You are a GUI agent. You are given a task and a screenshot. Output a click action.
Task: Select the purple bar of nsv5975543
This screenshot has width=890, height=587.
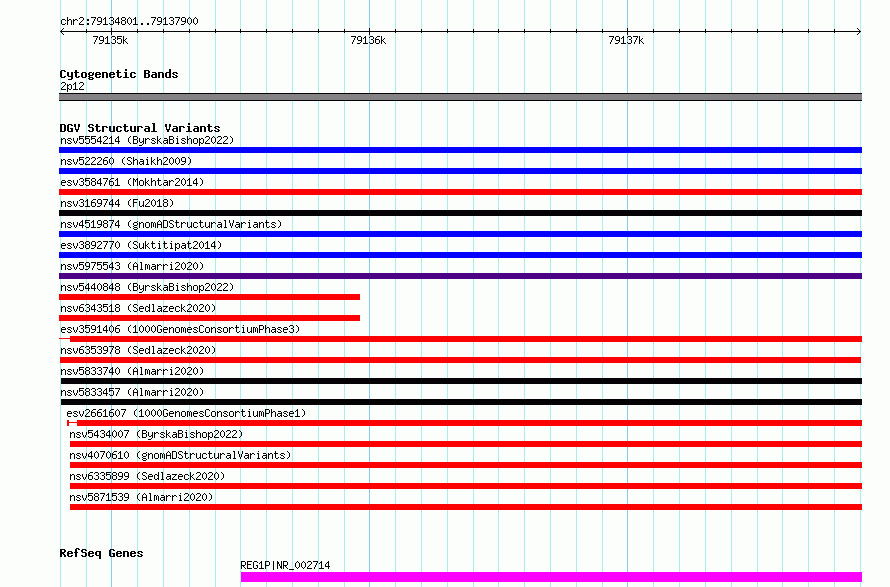(460, 276)
